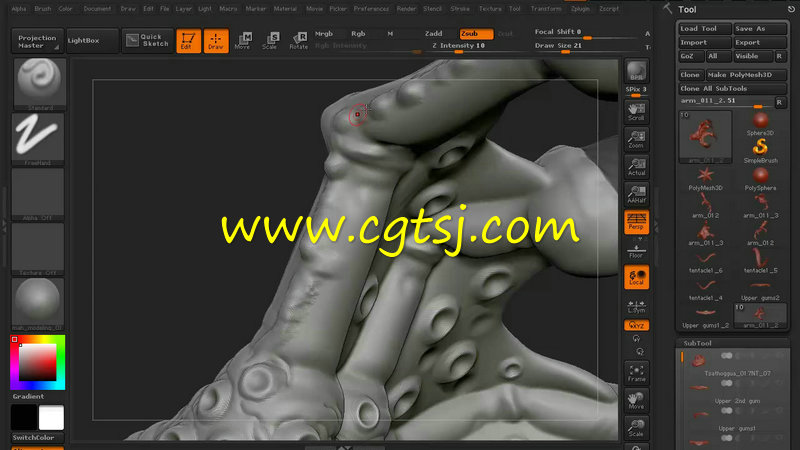The image size is (800, 450).
Task: Select the PolyMesh3D star tool
Action: pos(705,179)
